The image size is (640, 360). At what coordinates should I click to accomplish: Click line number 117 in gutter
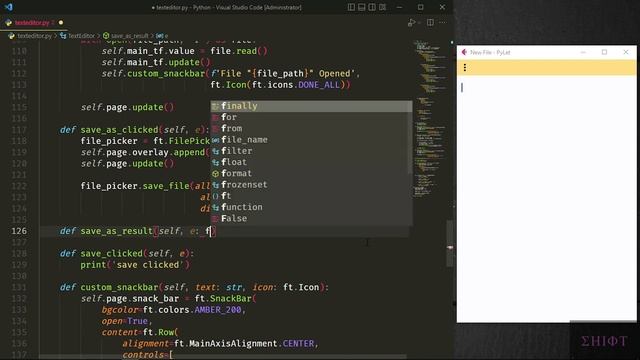pos(19,130)
